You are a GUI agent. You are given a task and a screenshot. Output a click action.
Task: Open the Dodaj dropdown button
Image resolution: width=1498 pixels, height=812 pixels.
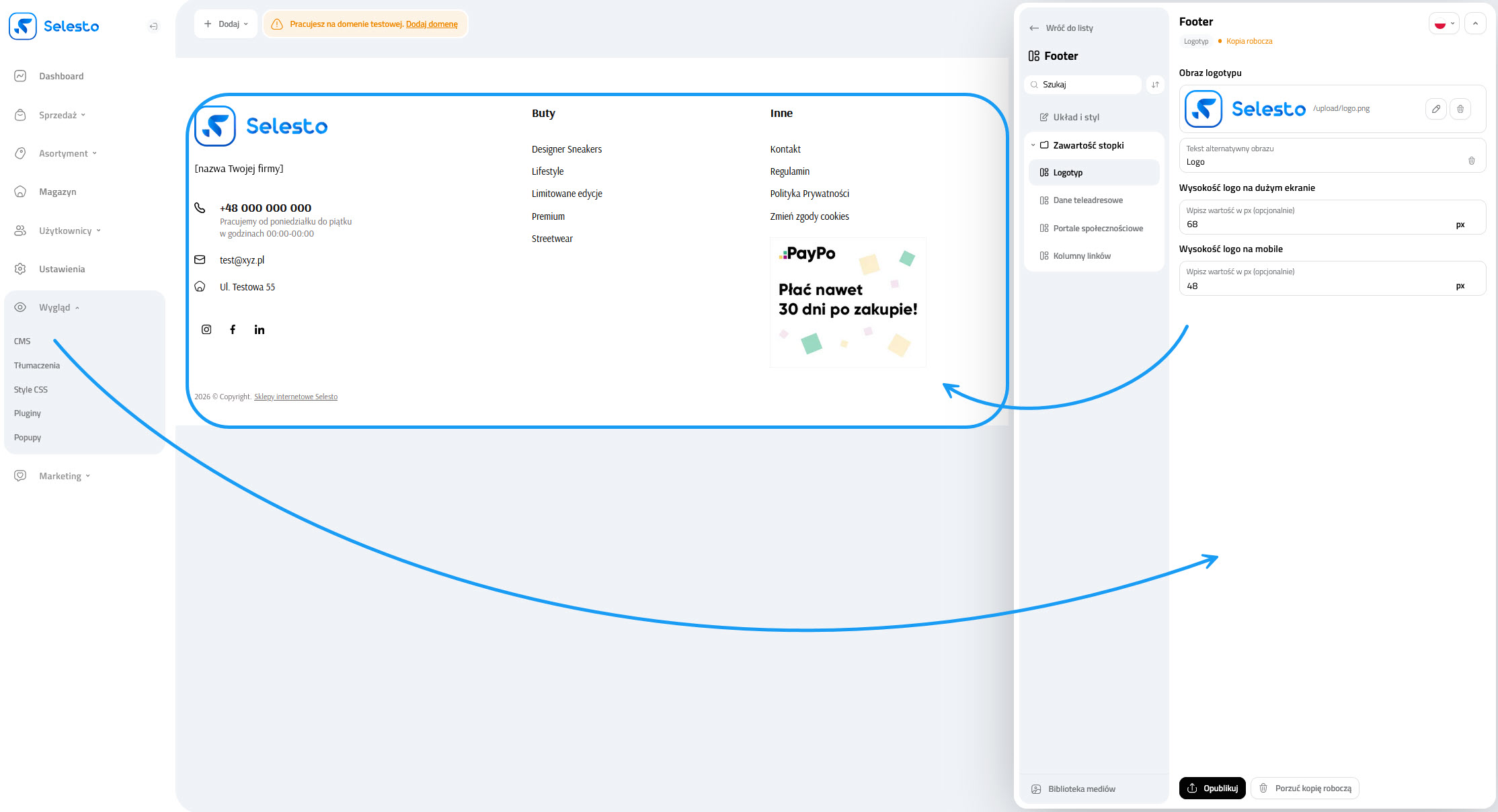[x=226, y=24]
